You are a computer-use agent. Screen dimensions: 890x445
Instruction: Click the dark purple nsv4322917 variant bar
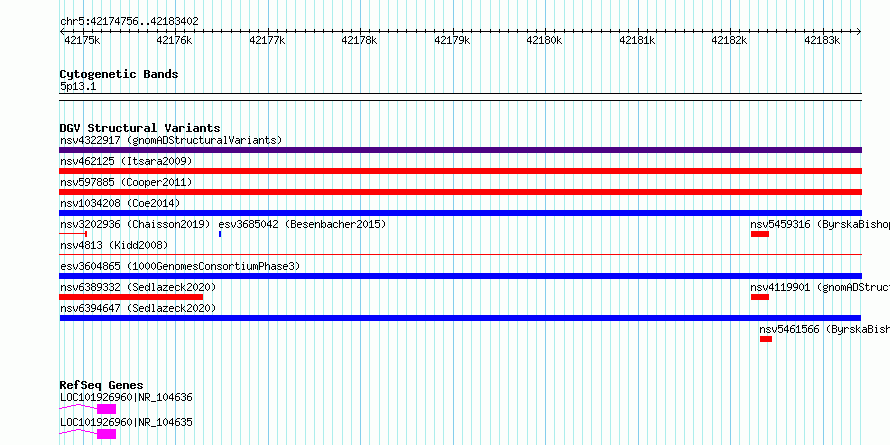coord(460,150)
